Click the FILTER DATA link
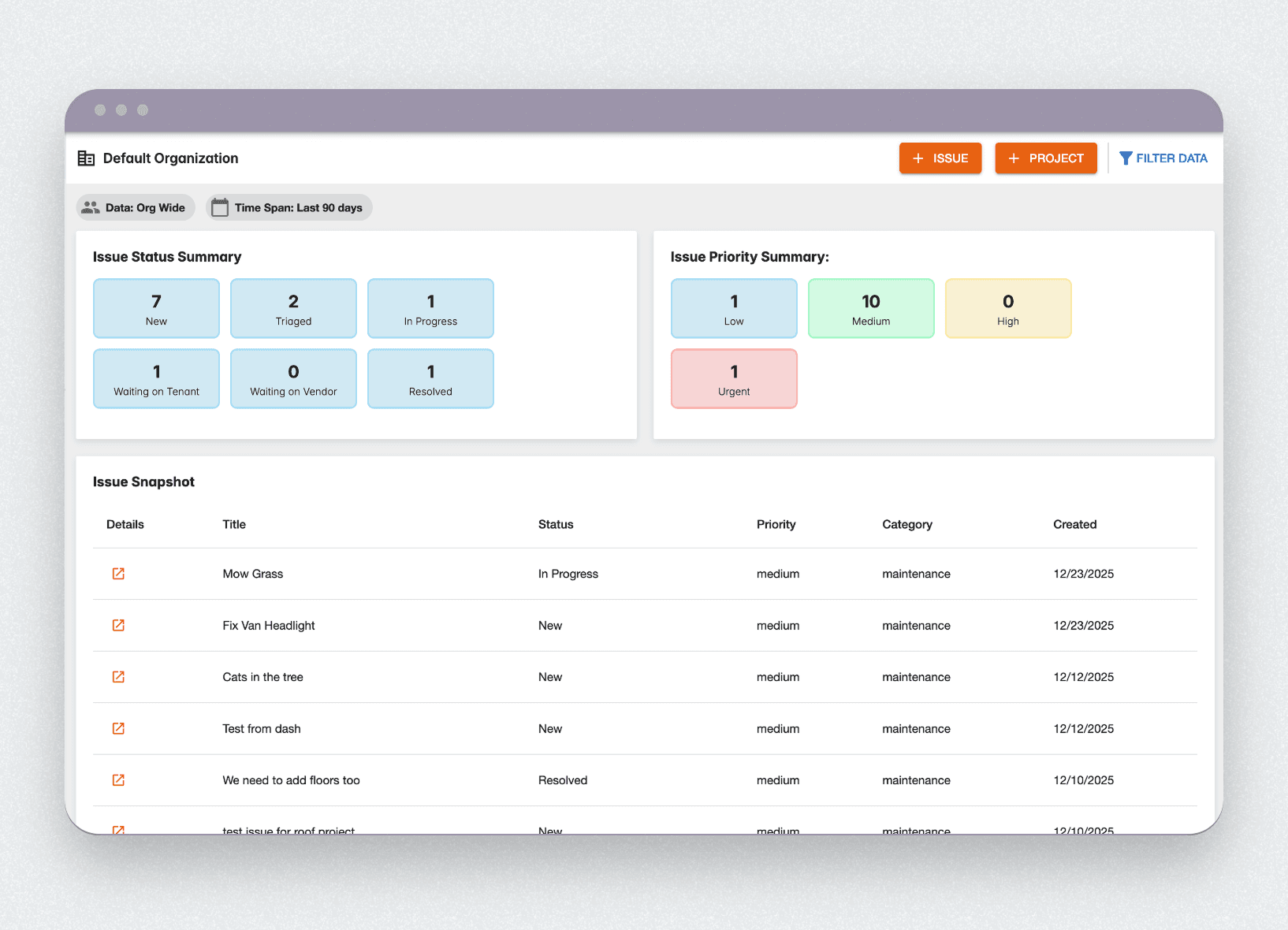This screenshot has height=930, width=1288. (1171, 158)
